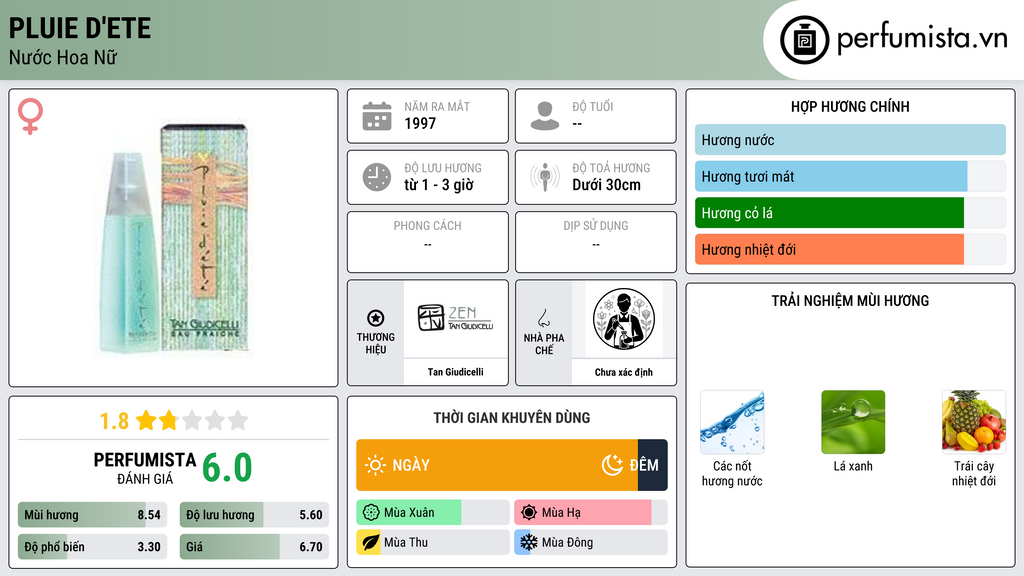Click the flower icon for Mùa Xuân
Screen dimensions: 1024x576
point(371,513)
